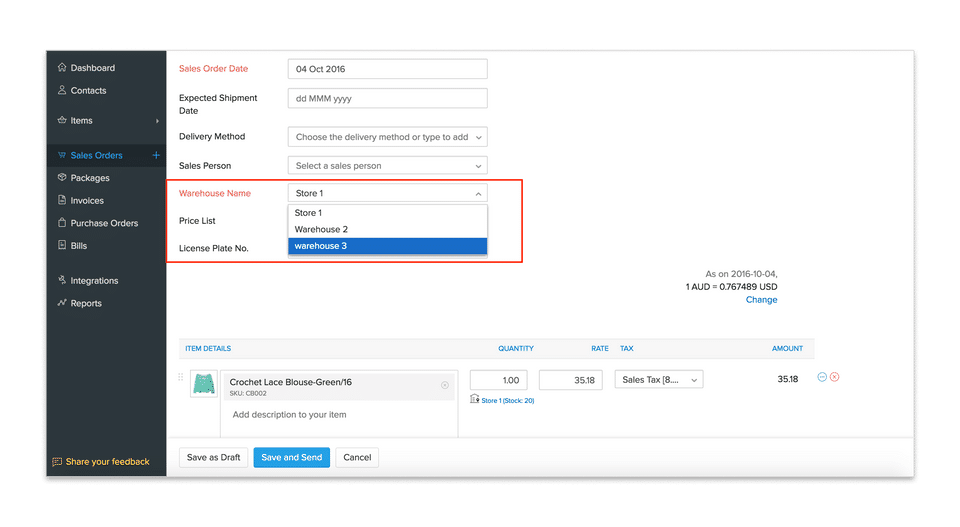The height and width of the screenshot is (527, 960).
Task: Click Save and Send button
Action: point(291,457)
